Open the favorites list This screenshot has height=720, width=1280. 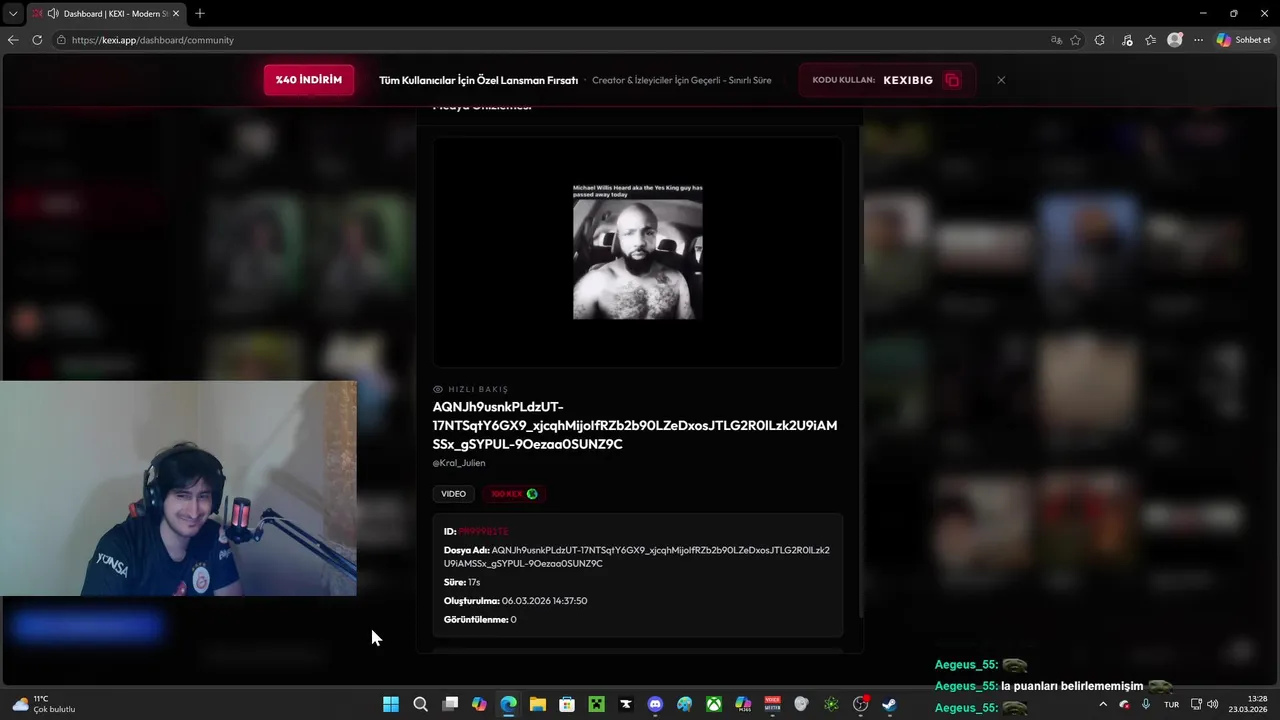pos(1150,40)
